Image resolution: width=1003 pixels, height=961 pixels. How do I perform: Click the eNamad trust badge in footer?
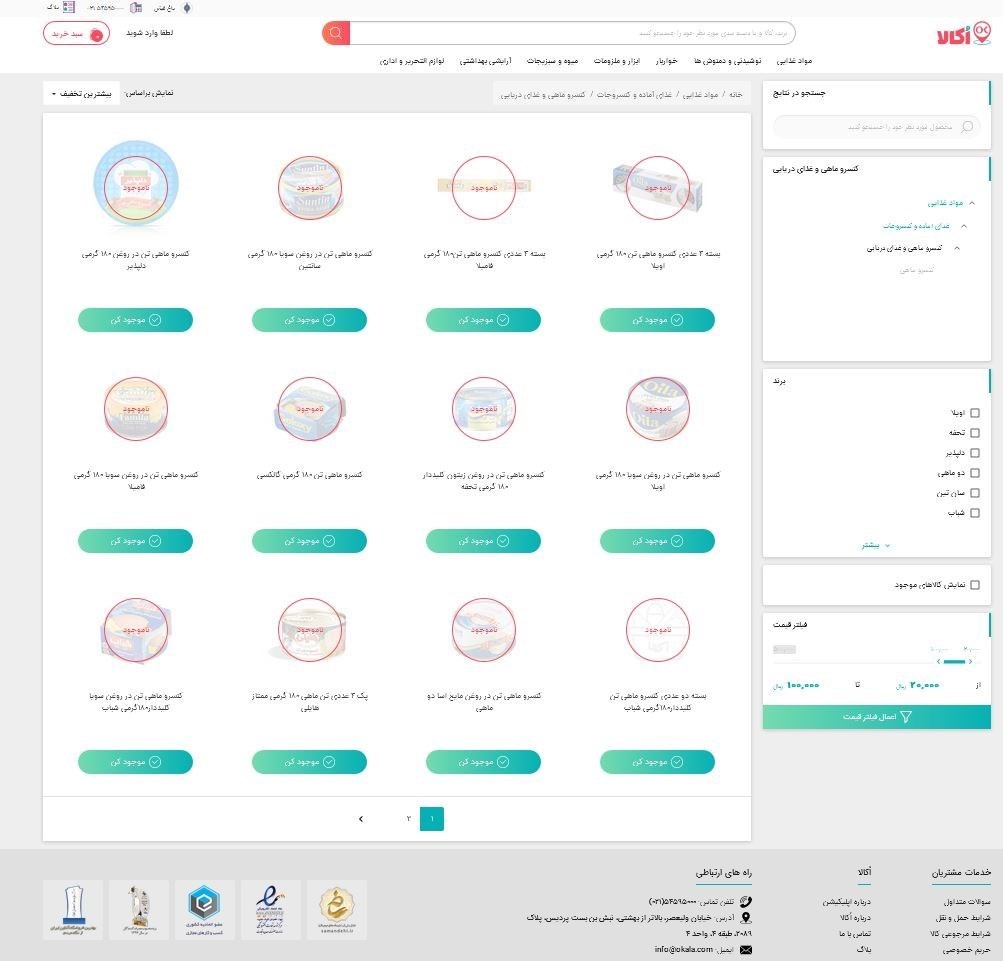point(271,908)
